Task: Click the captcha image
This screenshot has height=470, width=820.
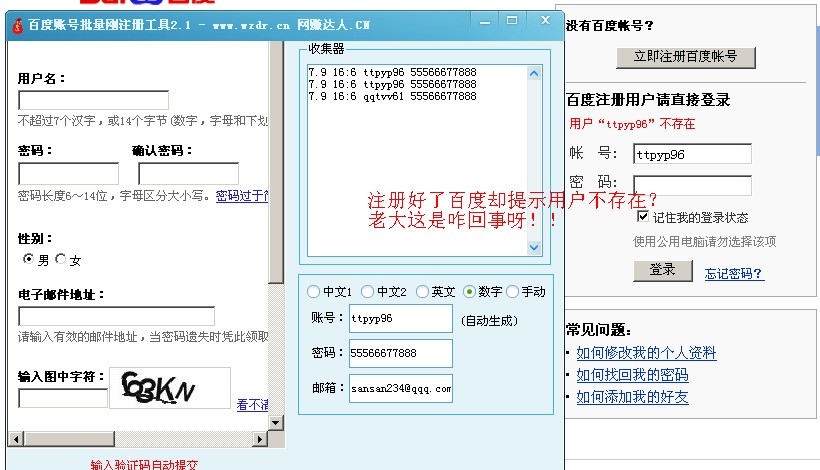Action: coord(170,387)
